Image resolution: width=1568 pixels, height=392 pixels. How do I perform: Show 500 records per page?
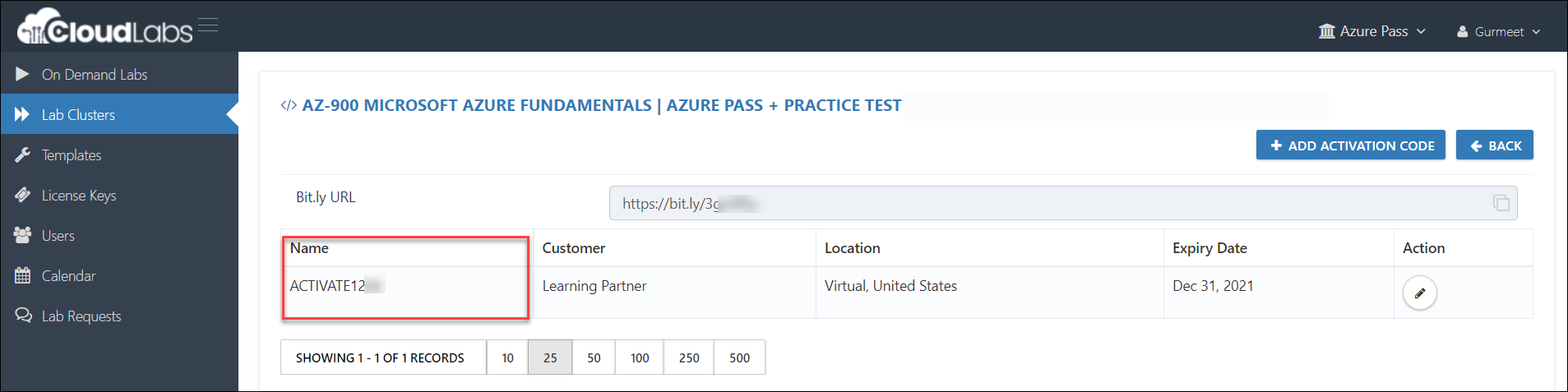[x=739, y=357]
